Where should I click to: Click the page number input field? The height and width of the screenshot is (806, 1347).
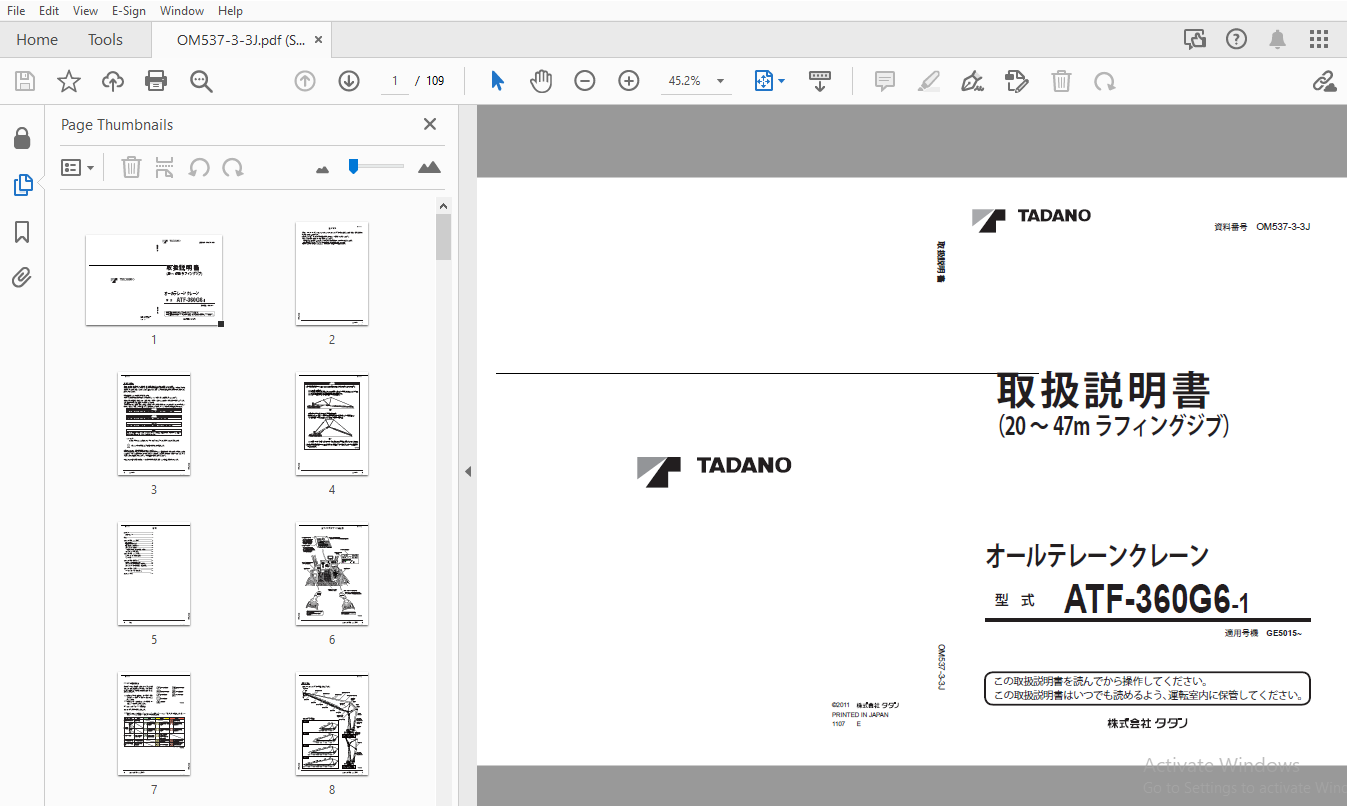click(396, 81)
